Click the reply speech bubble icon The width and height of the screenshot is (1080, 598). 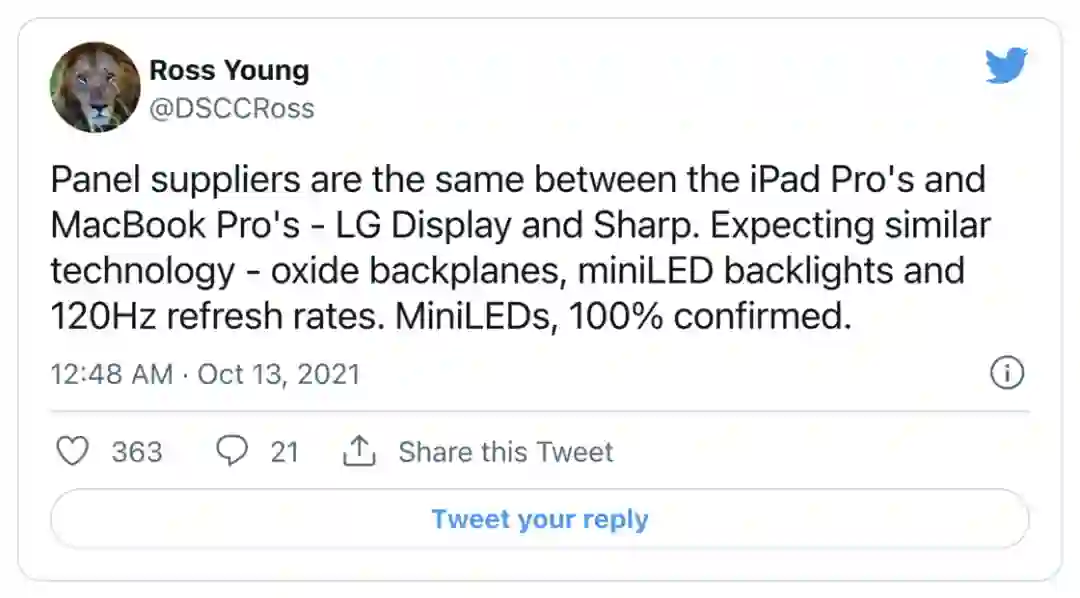coord(232,452)
